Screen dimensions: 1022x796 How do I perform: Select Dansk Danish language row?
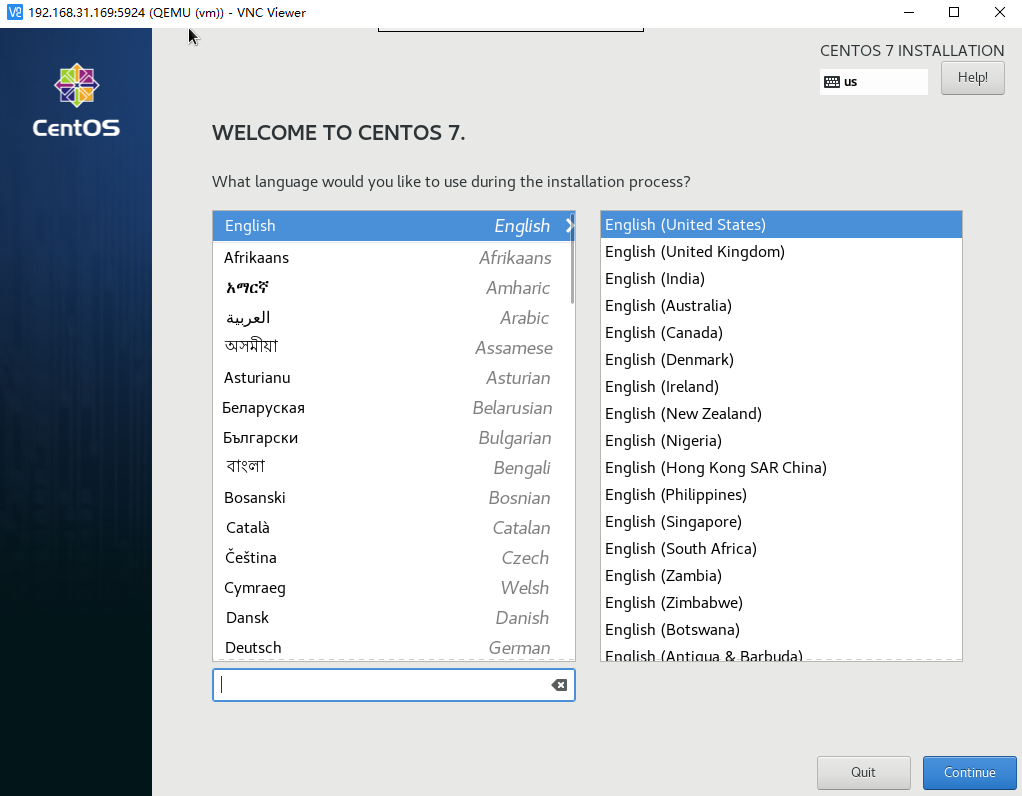point(394,617)
